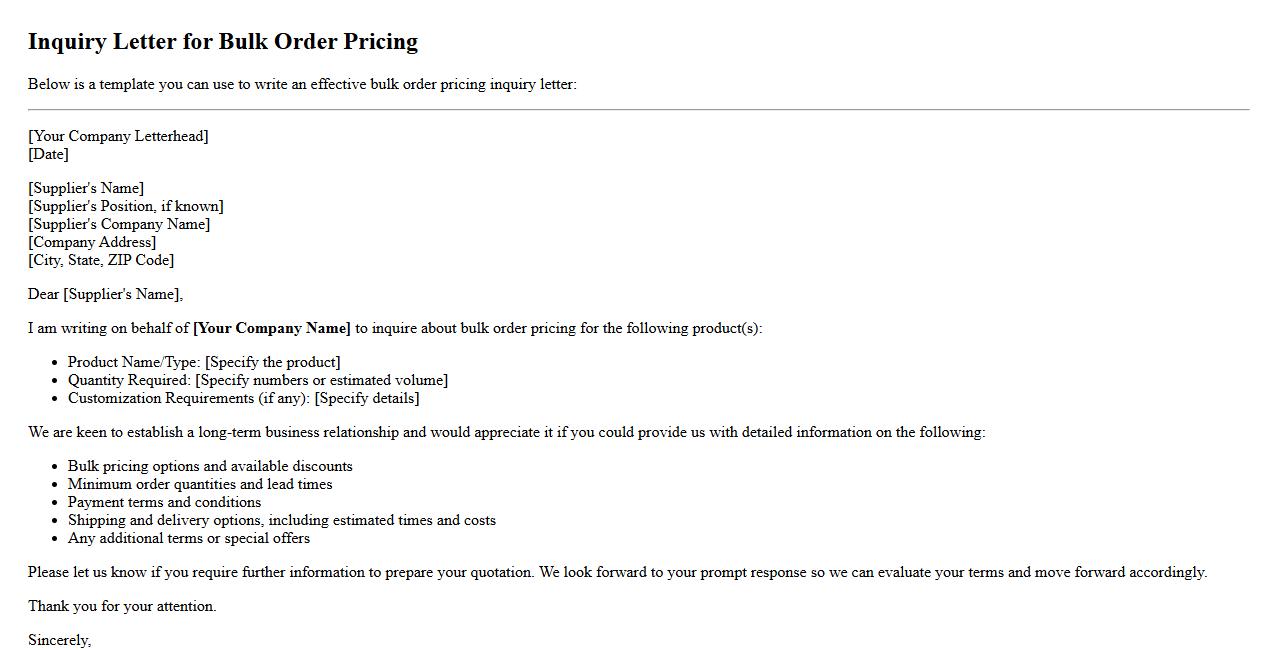
Task: Click the "Payment terms and conditions" bullet
Action: tap(164, 502)
